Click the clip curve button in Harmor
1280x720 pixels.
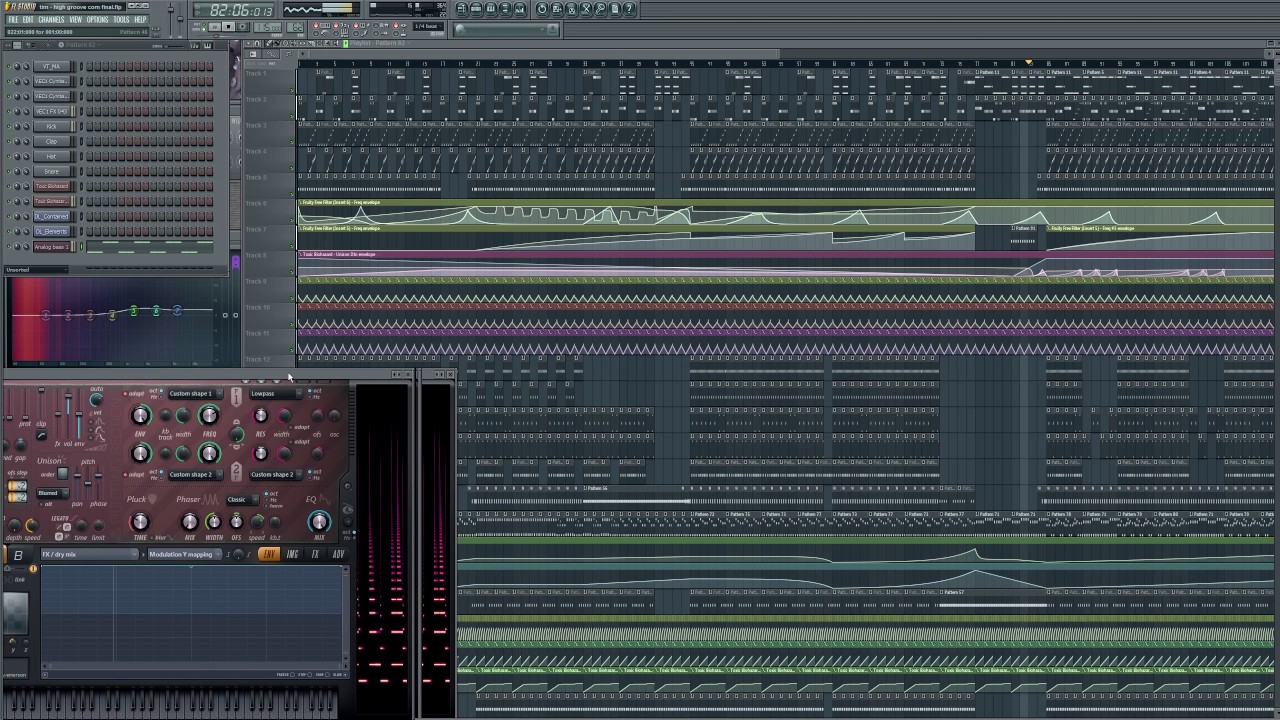click(x=42, y=434)
